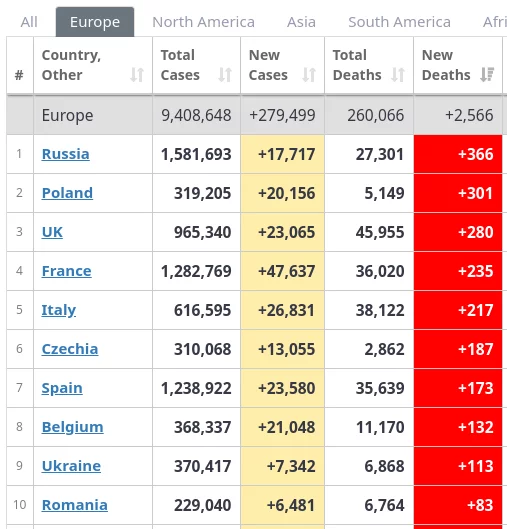Open the Czechia link
The width and height of the screenshot is (507, 529).
70,349
